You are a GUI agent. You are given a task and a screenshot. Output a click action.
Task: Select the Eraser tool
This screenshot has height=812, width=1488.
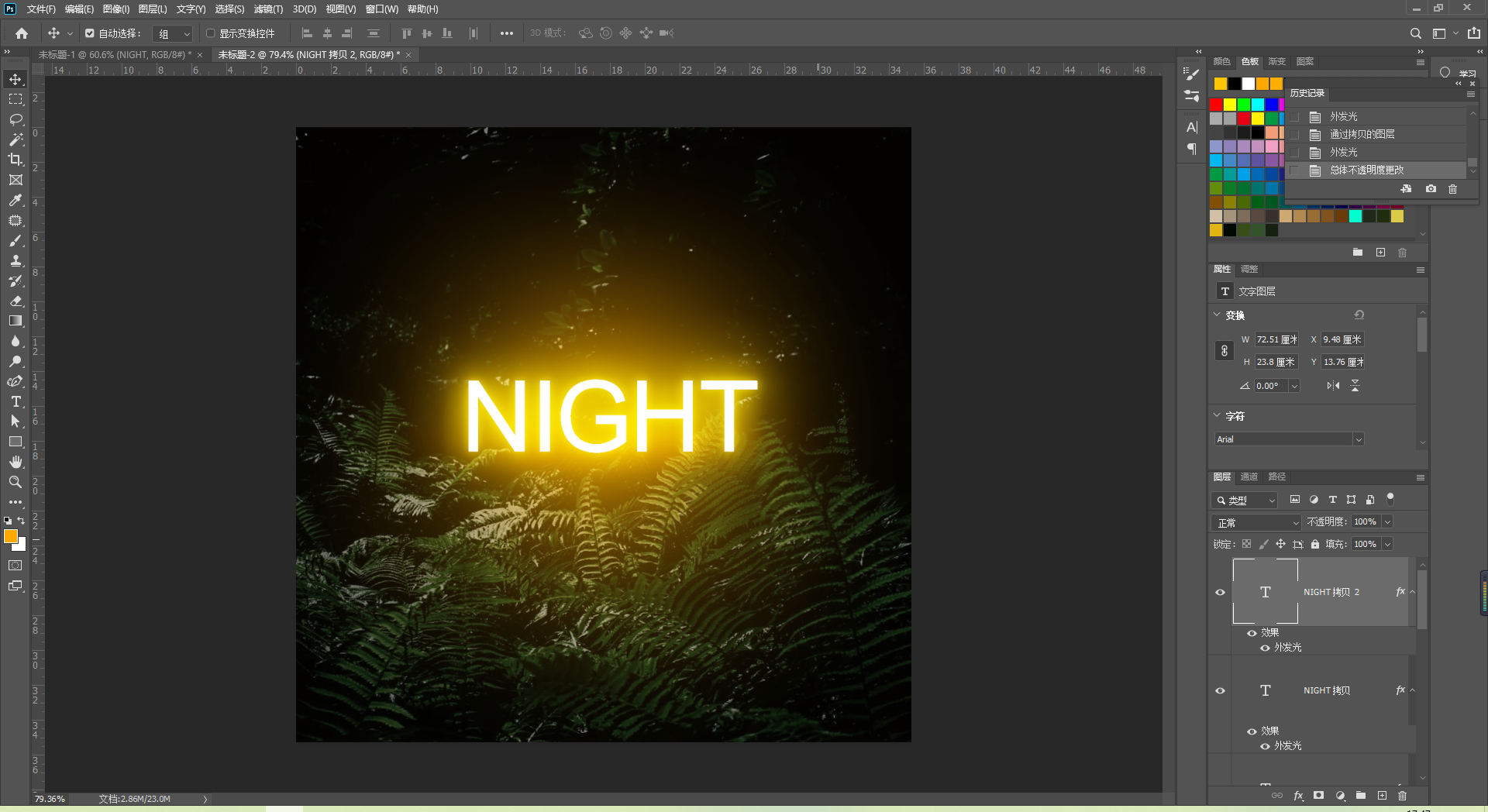point(15,301)
